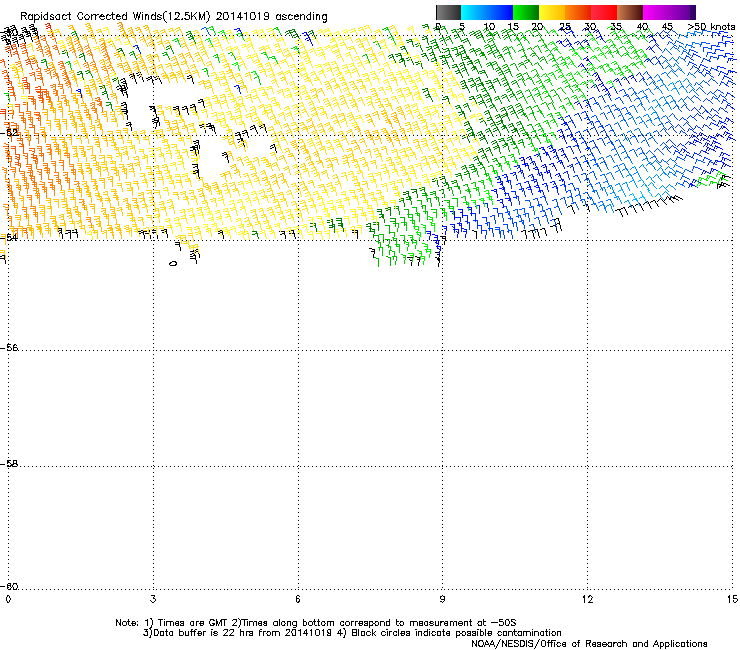Screen dimensions: 740x650
Task: Click the bottom axis label '9'
Action: (x=442, y=599)
